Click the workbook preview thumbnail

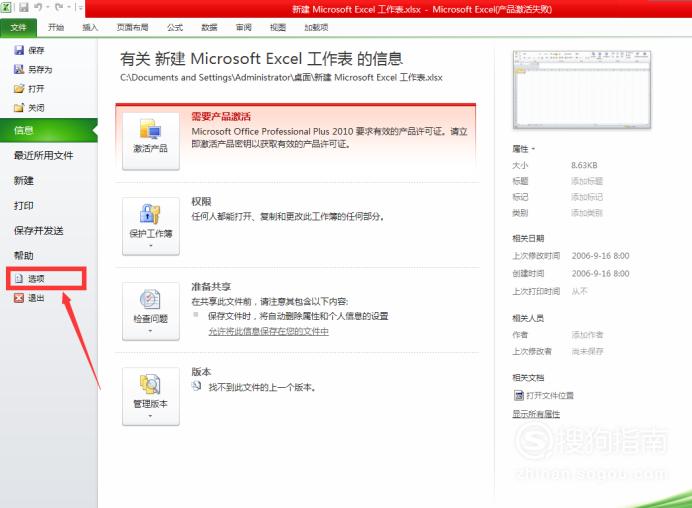coord(582,90)
